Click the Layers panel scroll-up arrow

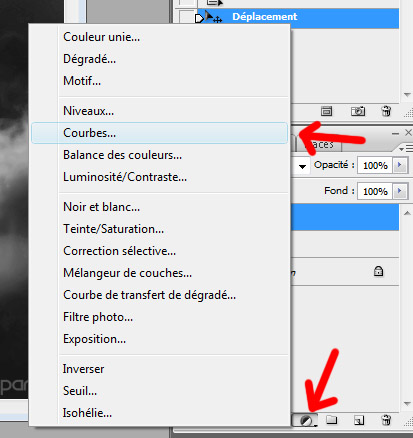coord(407,213)
